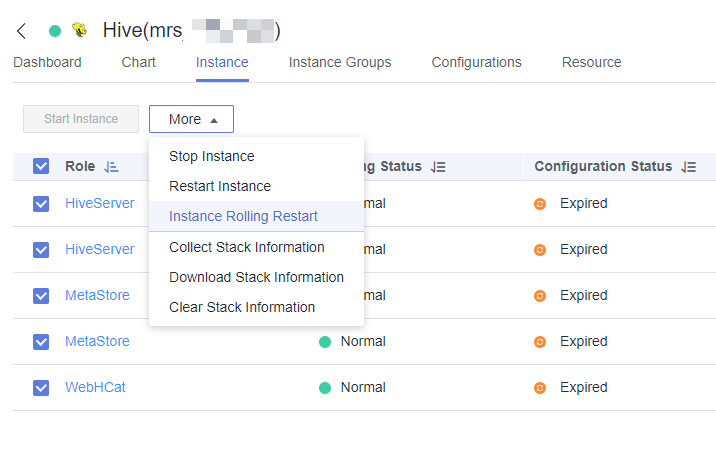Click the Expired icon in the second HiveServer row
The image size is (716, 452).
[540, 250]
